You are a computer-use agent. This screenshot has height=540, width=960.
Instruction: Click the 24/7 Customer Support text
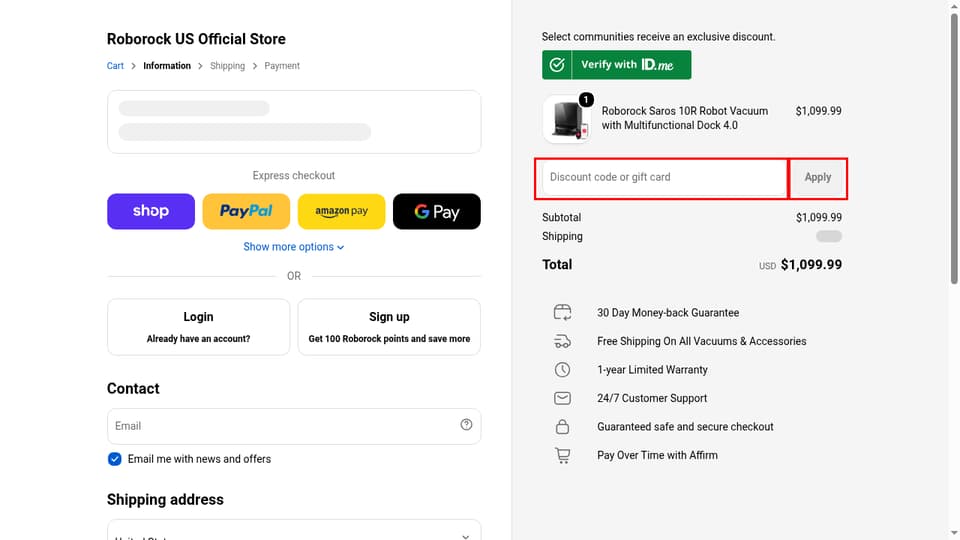tap(652, 399)
